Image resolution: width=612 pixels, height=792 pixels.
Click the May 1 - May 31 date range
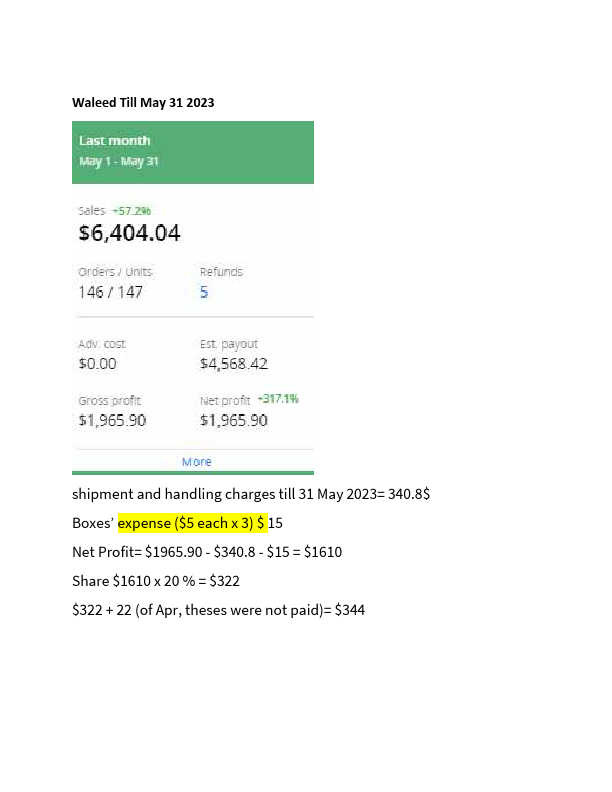pyautogui.click(x=119, y=161)
